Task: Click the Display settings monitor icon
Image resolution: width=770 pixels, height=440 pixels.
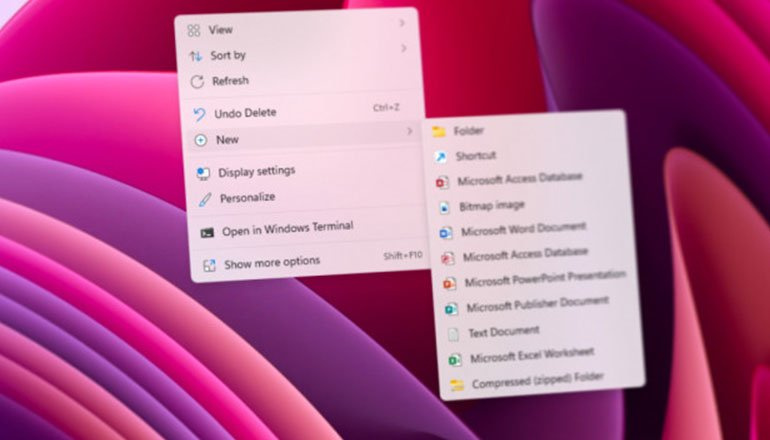Action: click(203, 173)
